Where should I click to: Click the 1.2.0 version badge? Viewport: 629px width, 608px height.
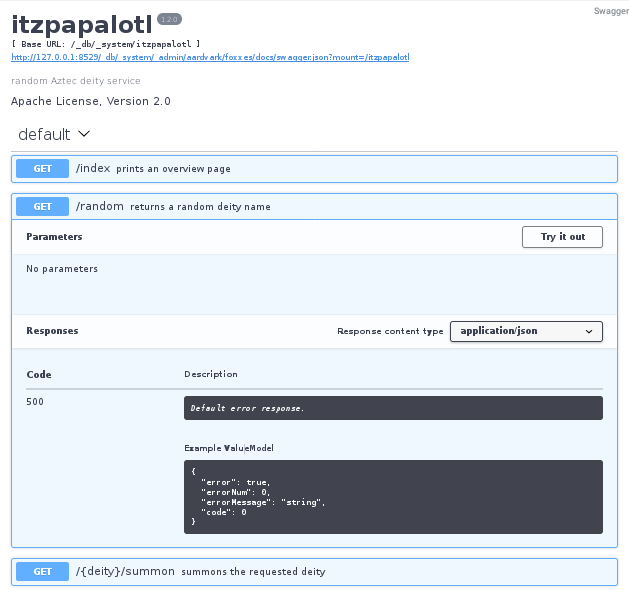(x=168, y=19)
